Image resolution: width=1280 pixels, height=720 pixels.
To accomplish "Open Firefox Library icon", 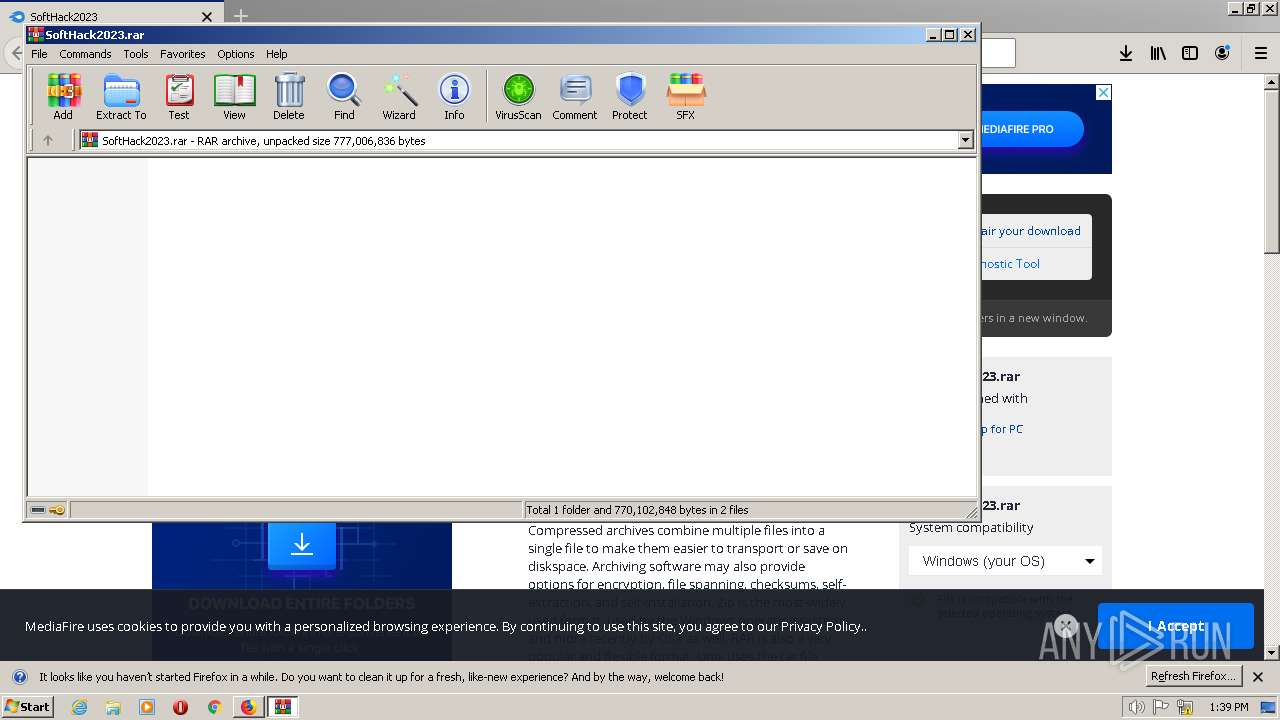I will coord(1158,53).
